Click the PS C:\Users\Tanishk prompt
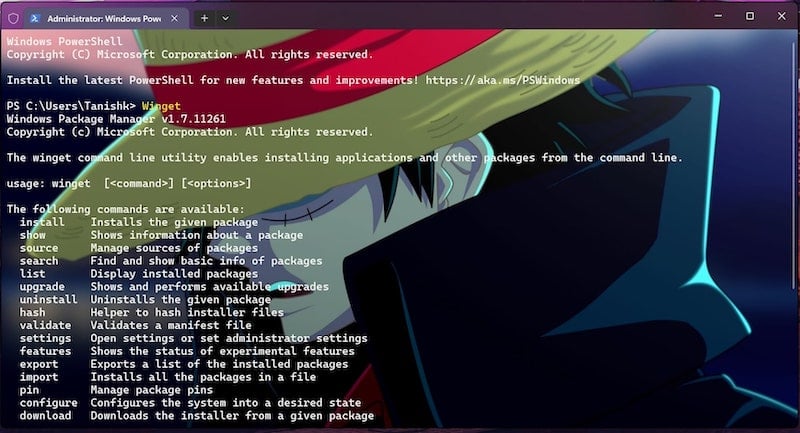The width and height of the screenshot is (800, 433). tap(71, 106)
